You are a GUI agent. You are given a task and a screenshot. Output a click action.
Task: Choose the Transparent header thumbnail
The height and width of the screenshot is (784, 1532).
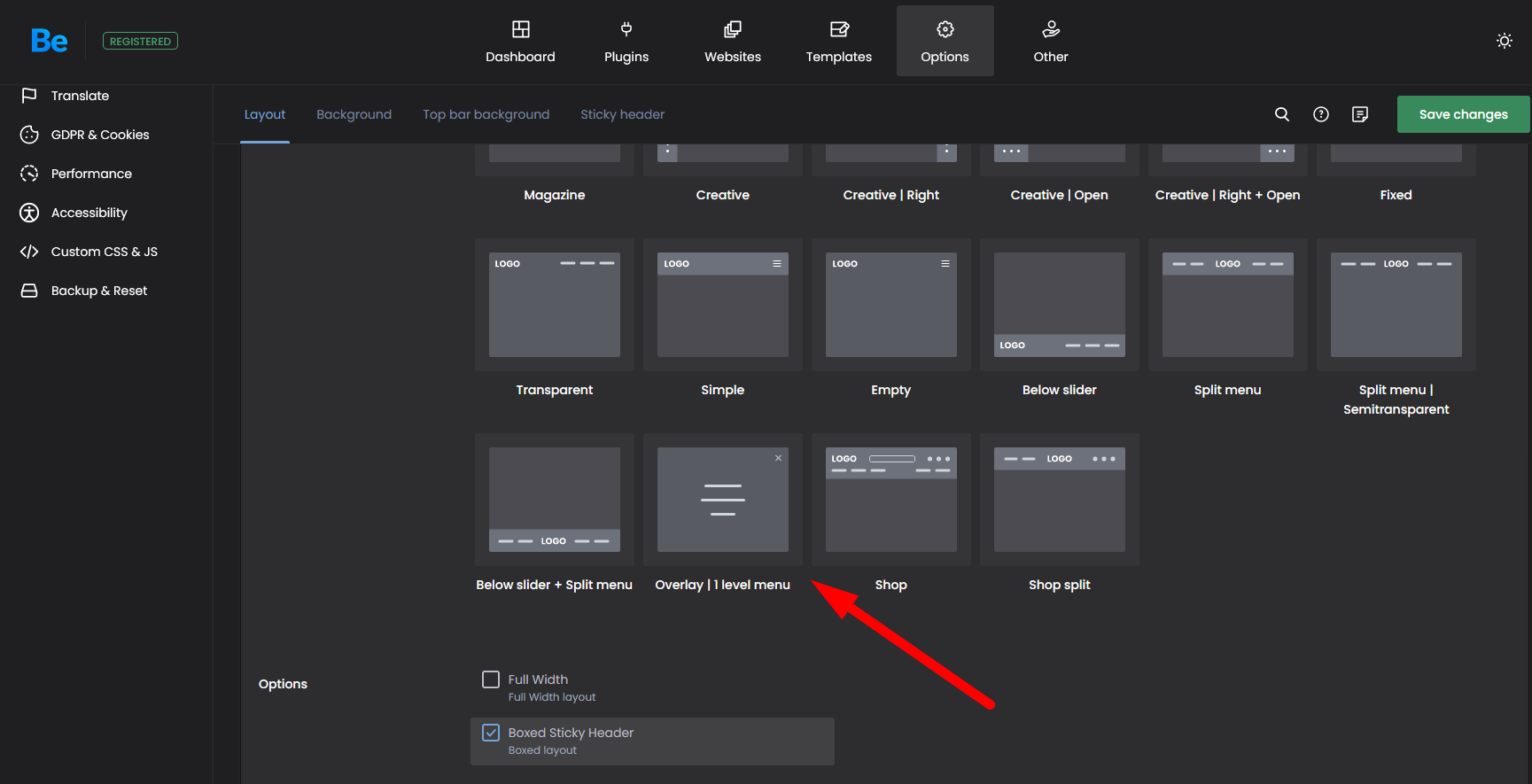555,305
